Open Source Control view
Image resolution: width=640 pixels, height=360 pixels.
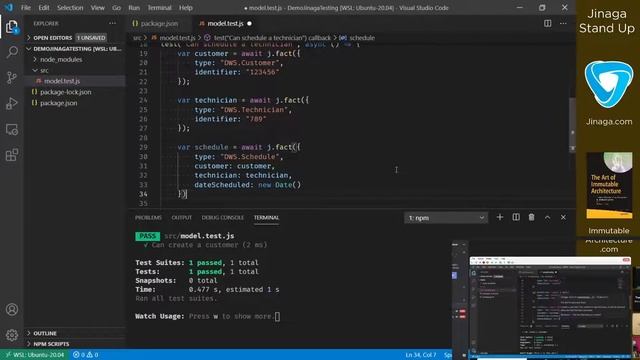12,78
